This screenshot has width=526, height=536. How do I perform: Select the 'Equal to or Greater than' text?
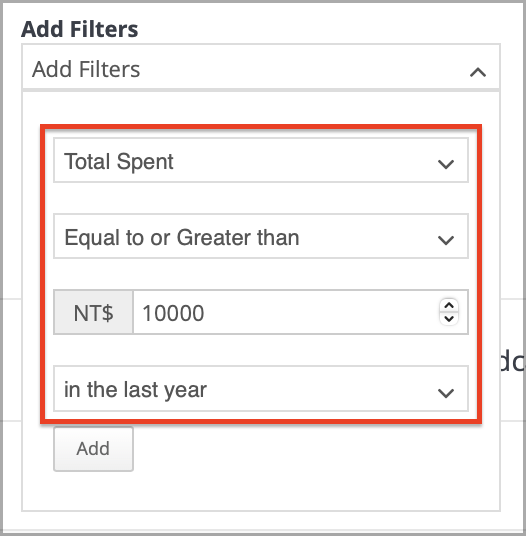[x=182, y=237]
